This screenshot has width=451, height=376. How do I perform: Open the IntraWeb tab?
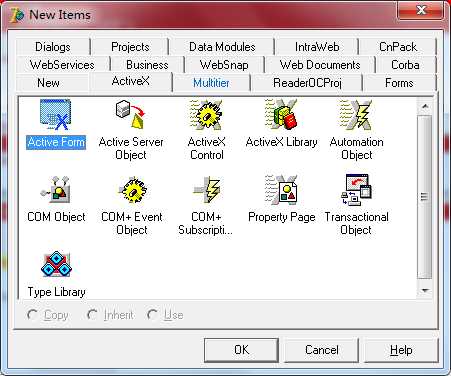click(317, 47)
